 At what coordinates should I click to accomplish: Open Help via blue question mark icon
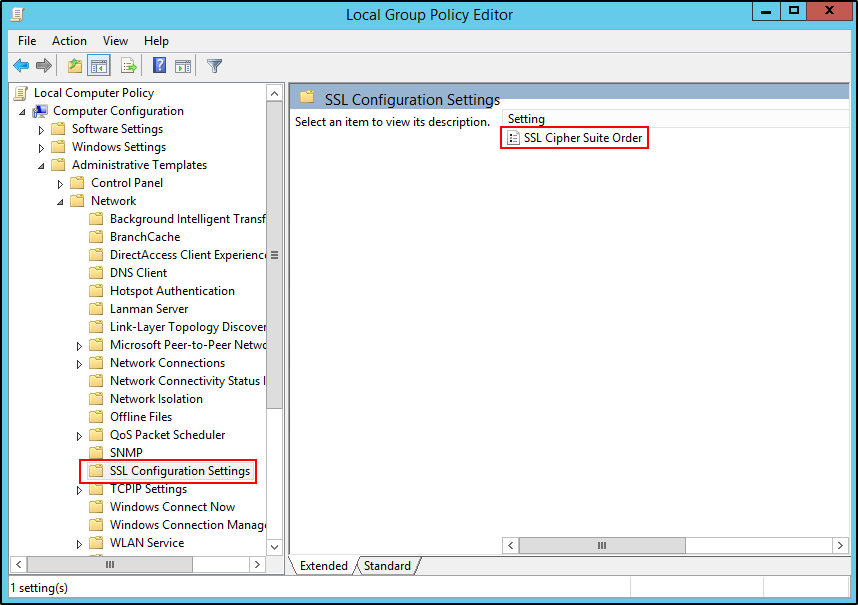click(159, 66)
